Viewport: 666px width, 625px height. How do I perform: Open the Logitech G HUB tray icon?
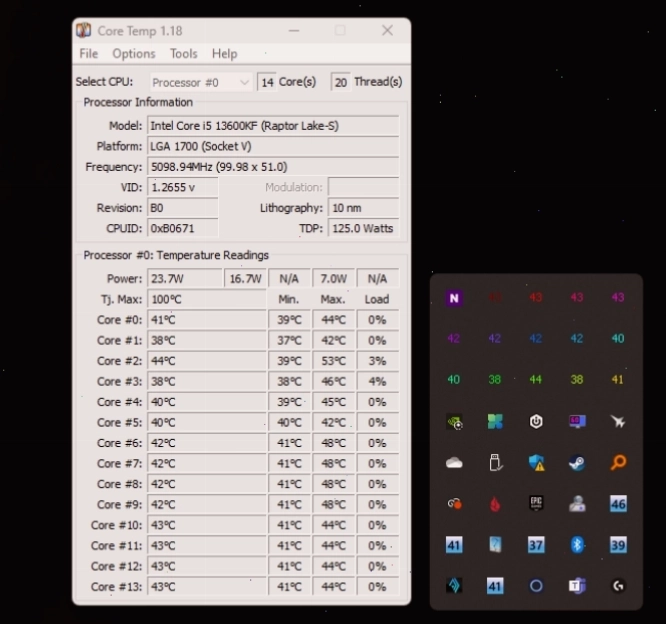[x=618, y=586]
